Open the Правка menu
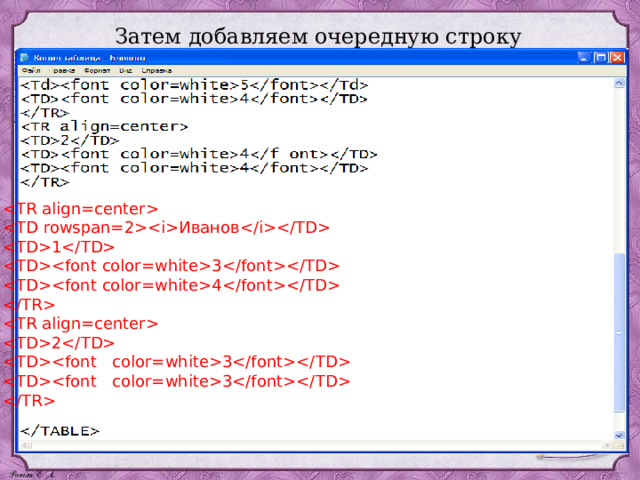Viewport: 640px width, 480px height. click(62, 71)
